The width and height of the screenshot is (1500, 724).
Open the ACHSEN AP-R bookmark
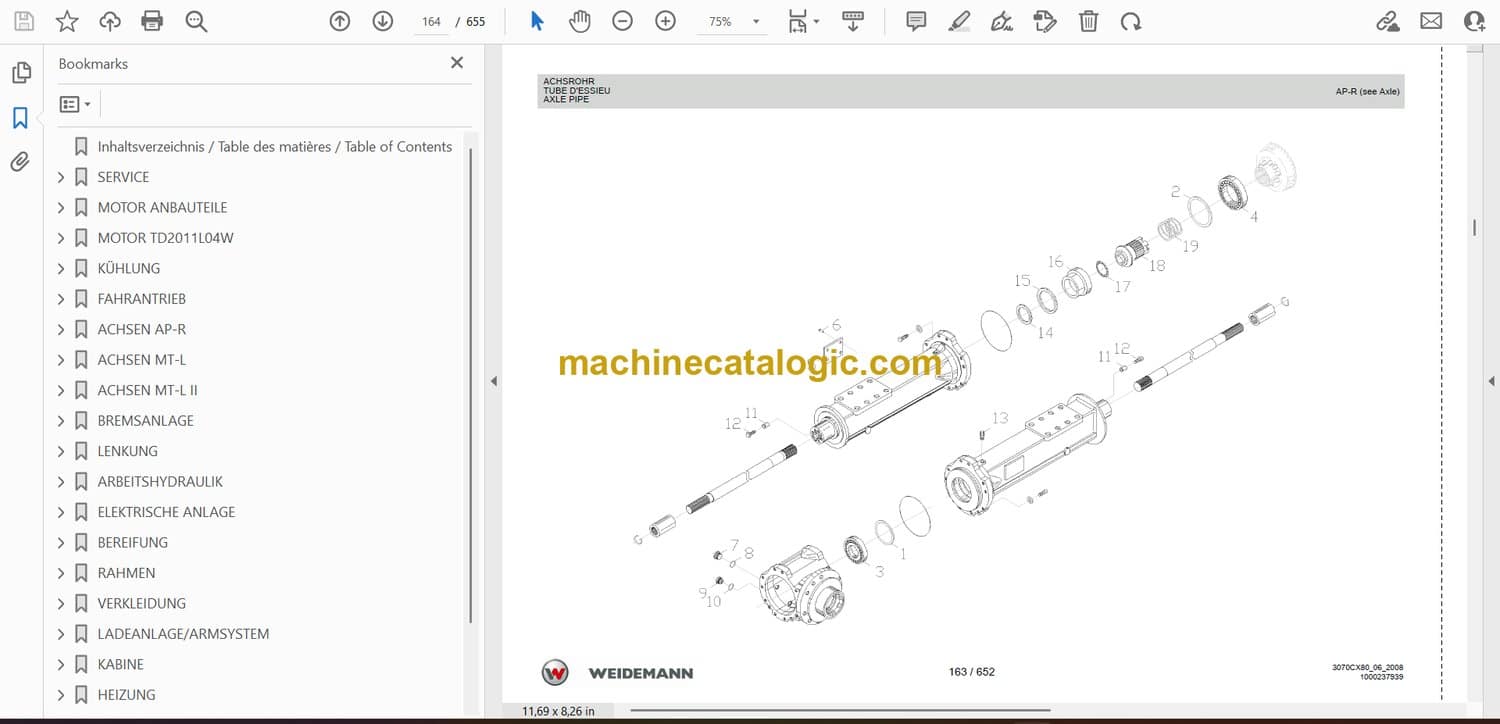coord(141,329)
